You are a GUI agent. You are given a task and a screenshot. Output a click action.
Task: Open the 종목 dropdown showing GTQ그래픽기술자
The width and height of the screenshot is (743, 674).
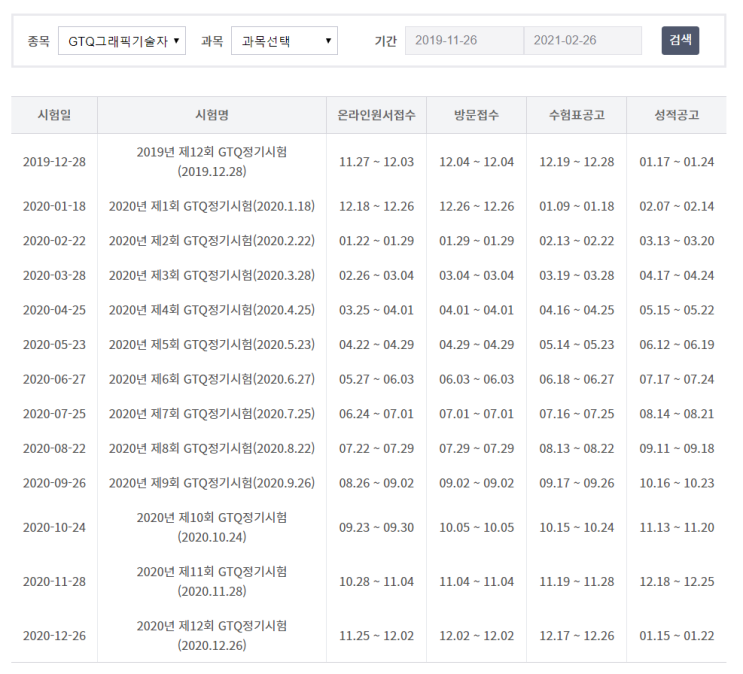point(122,41)
